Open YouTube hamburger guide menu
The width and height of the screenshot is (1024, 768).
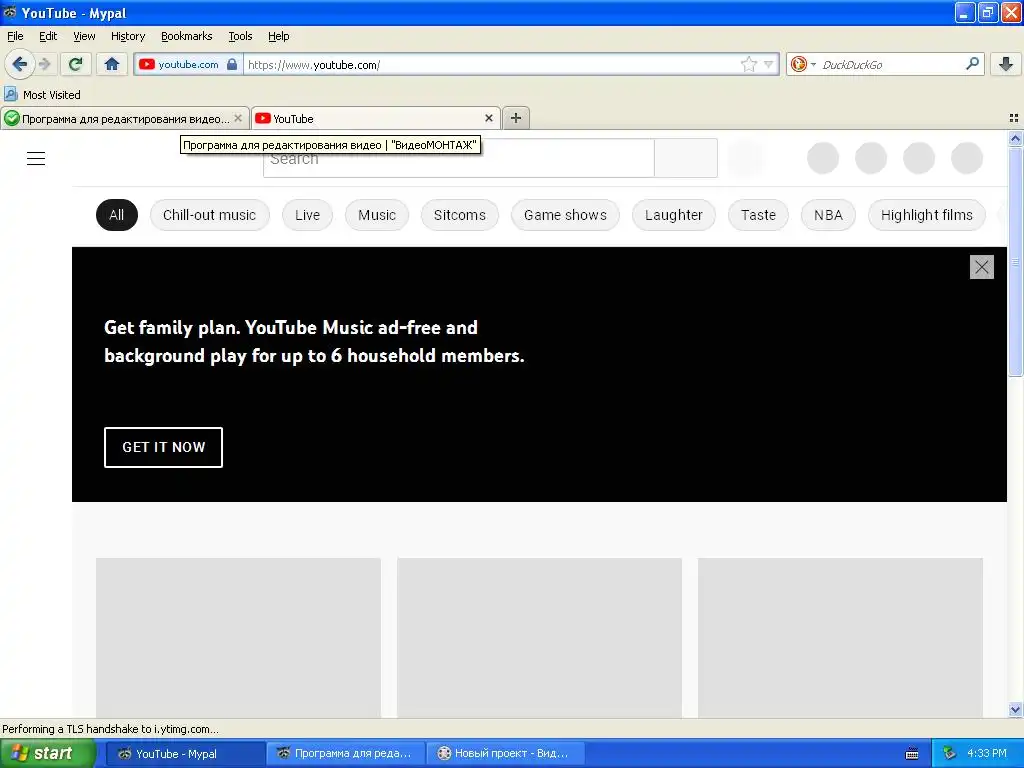click(x=36, y=159)
